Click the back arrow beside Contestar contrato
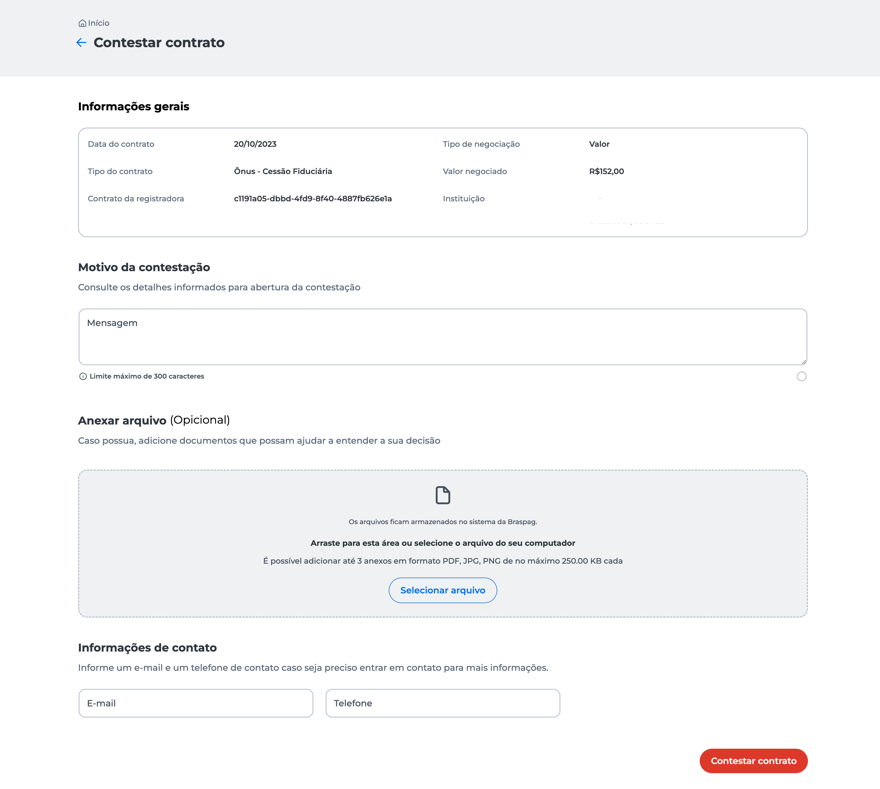The width and height of the screenshot is (880, 789). (81, 43)
